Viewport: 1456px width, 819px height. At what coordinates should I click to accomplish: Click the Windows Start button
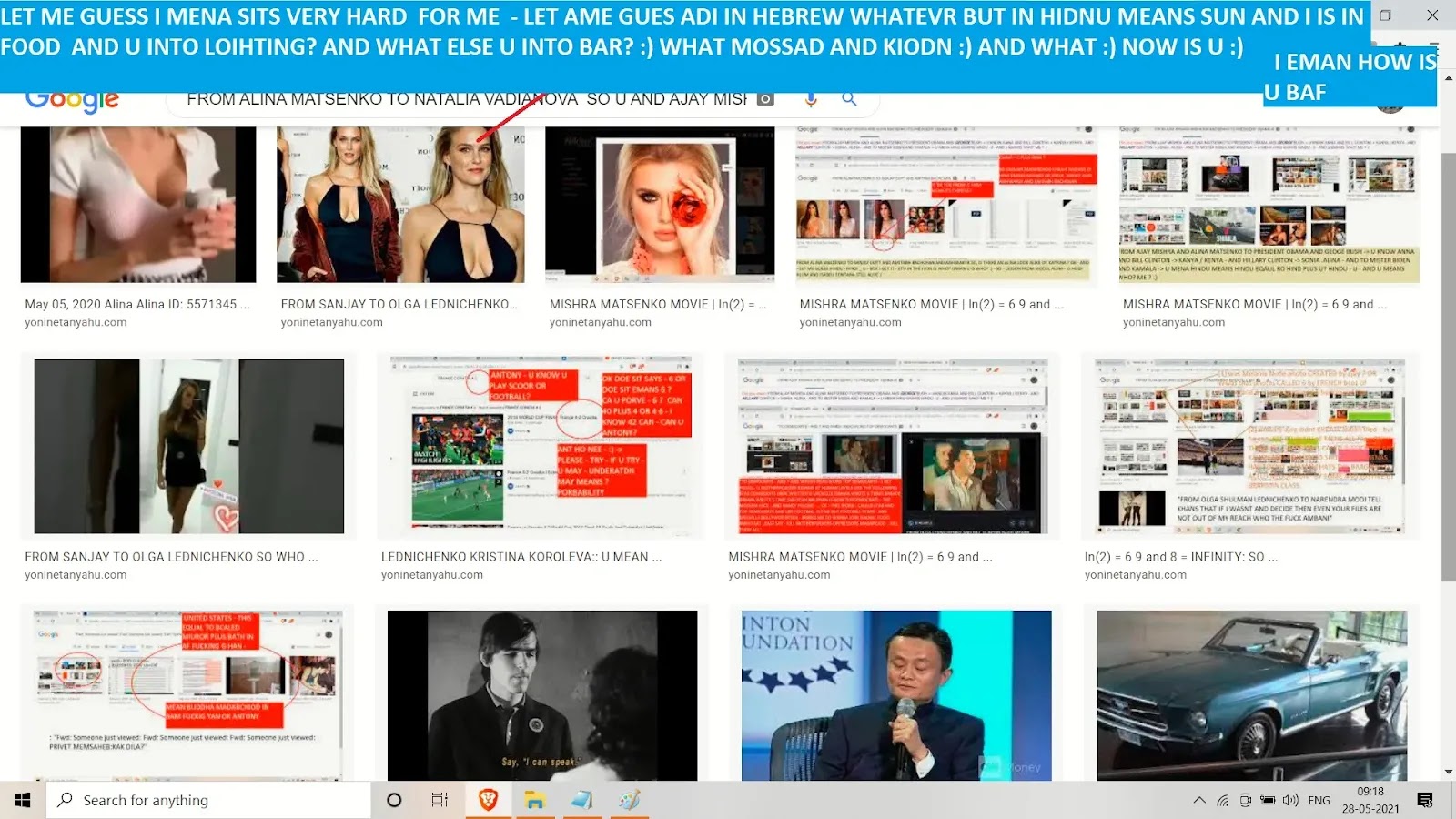click(23, 800)
